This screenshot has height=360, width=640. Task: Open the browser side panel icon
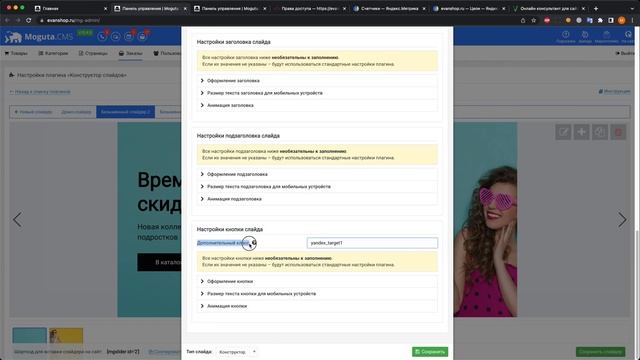[x=611, y=20]
